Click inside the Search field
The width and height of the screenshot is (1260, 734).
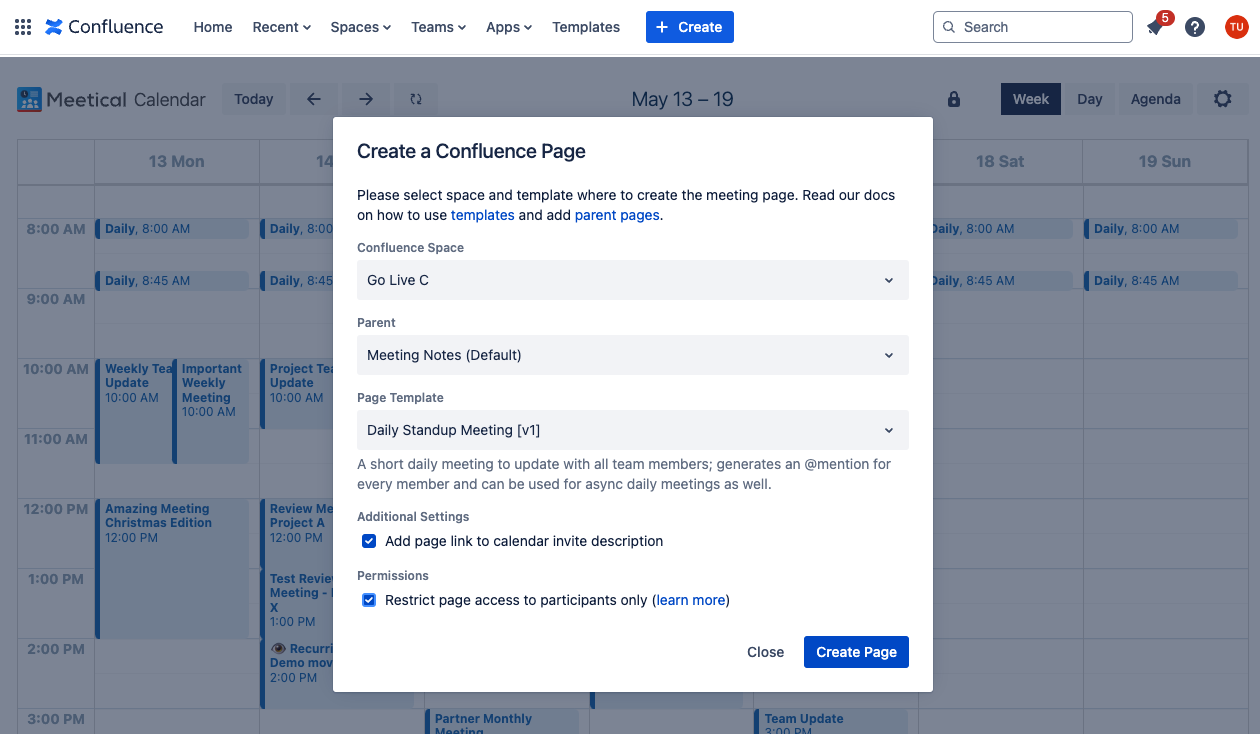tap(1032, 27)
